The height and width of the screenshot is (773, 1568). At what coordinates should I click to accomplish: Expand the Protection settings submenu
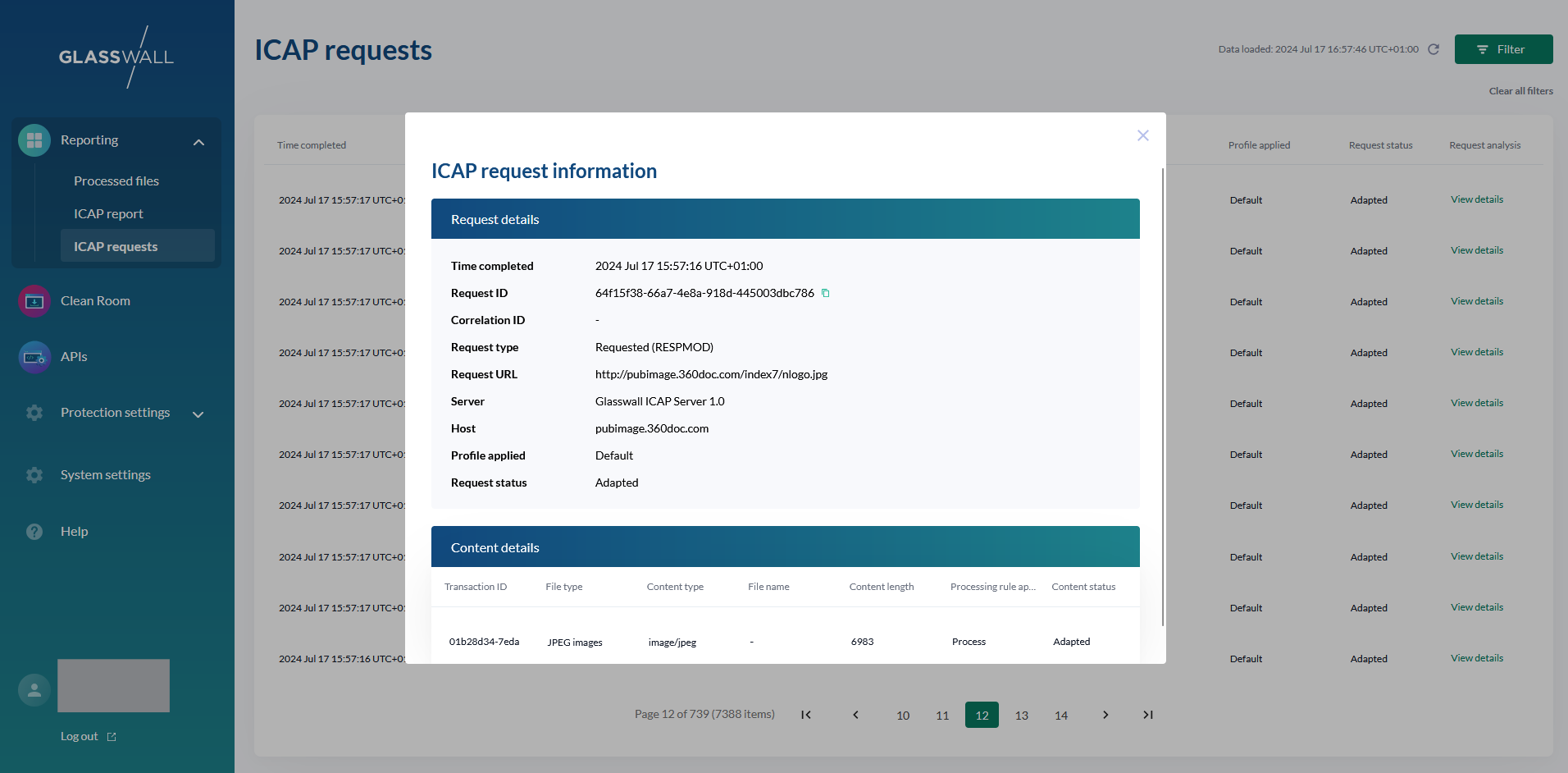coord(198,414)
